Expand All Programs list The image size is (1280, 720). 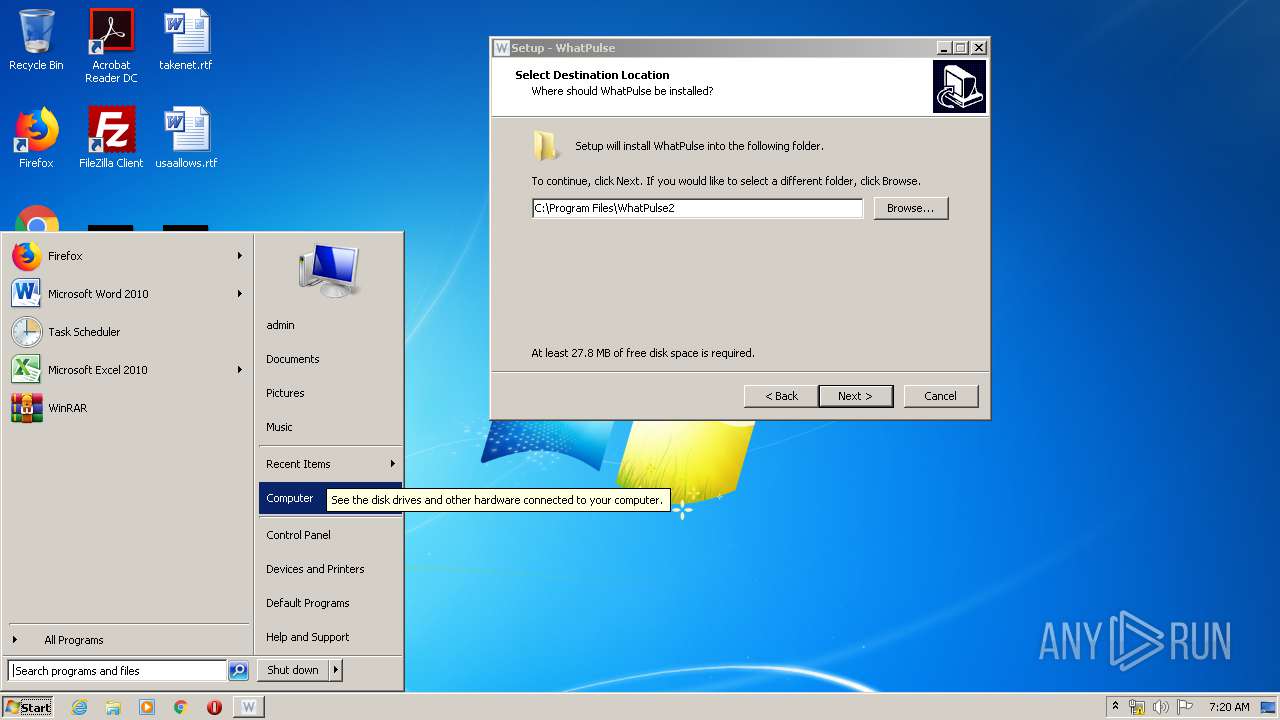pos(127,640)
